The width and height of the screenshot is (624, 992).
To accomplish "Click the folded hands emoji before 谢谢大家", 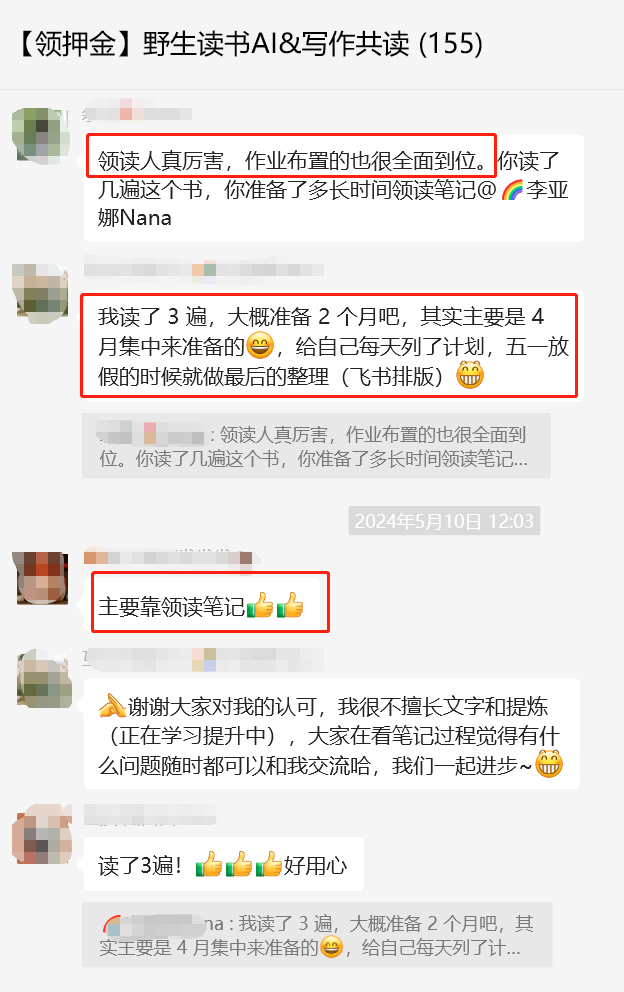I will (x=112, y=705).
